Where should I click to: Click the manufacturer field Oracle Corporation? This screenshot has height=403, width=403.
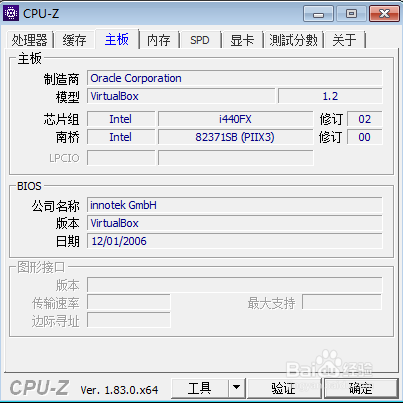pyautogui.click(x=235, y=78)
